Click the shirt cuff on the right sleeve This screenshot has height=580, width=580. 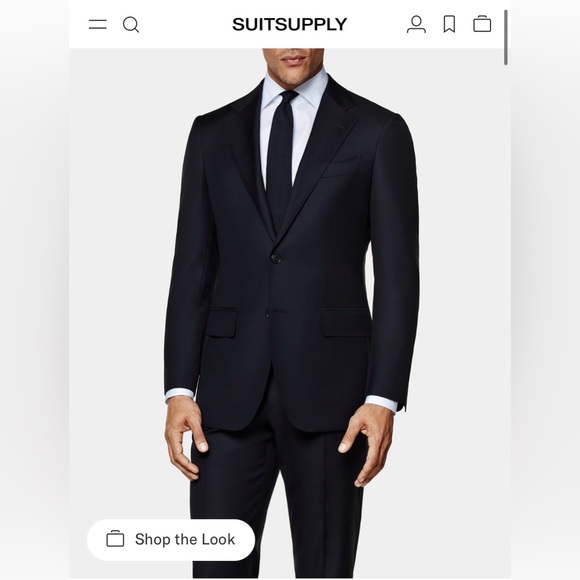381,404
